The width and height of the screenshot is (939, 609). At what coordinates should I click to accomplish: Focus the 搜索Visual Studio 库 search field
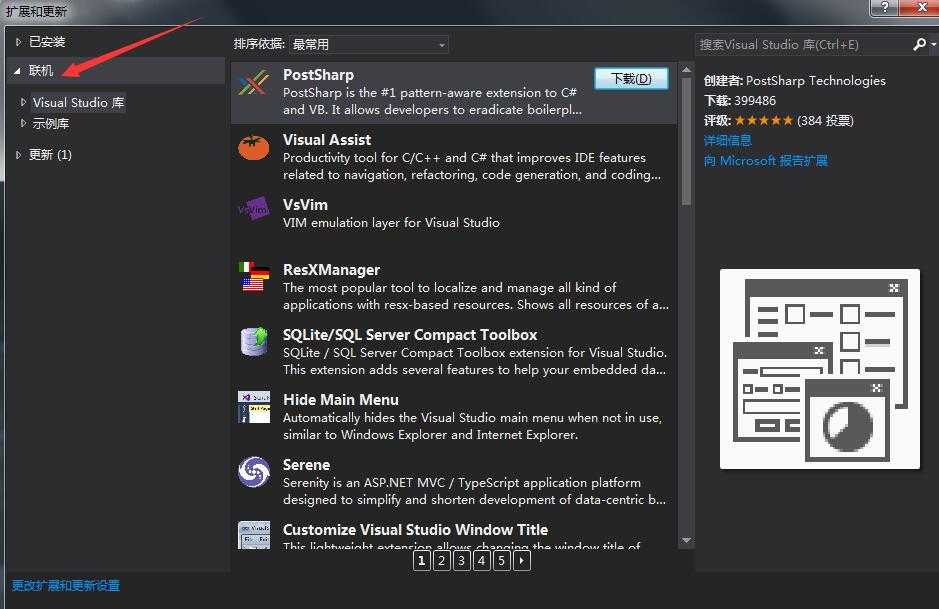click(x=804, y=44)
